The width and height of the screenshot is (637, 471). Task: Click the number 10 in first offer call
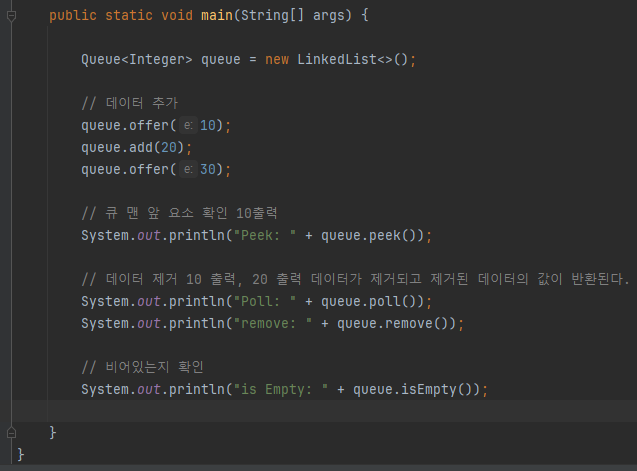pyautogui.click(x=208, y=125)
